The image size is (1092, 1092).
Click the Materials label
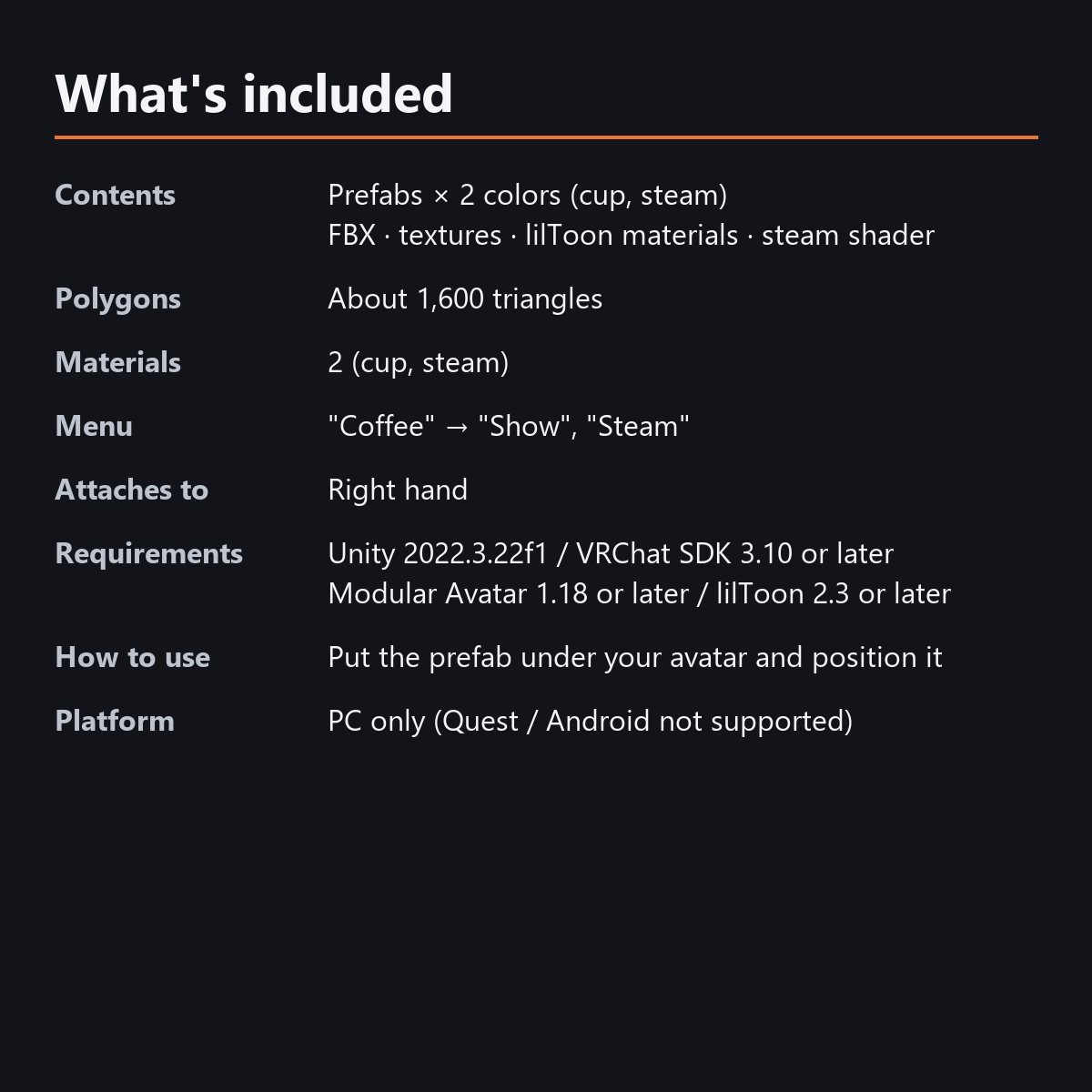pos(118,362)
